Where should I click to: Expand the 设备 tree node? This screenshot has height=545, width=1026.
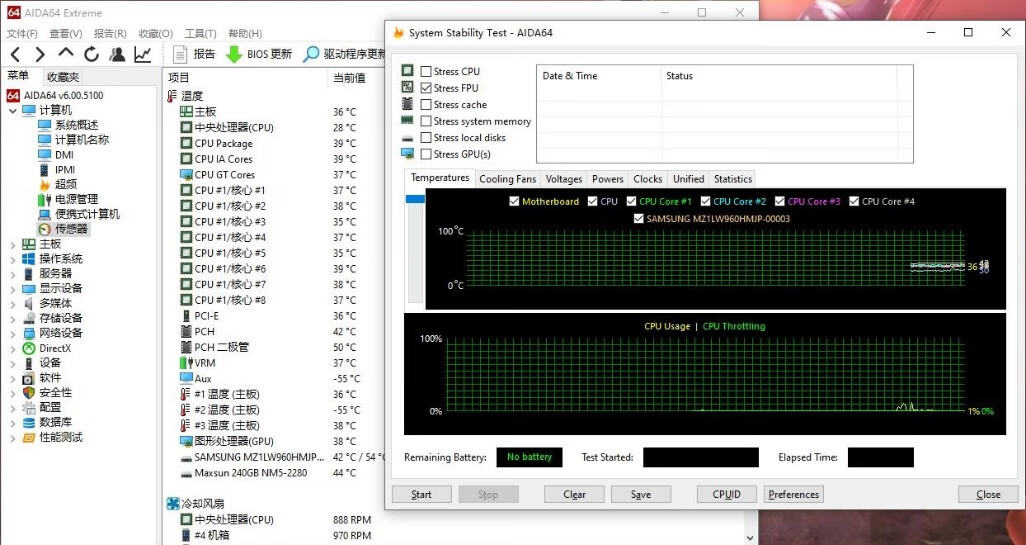coord(13,363)
